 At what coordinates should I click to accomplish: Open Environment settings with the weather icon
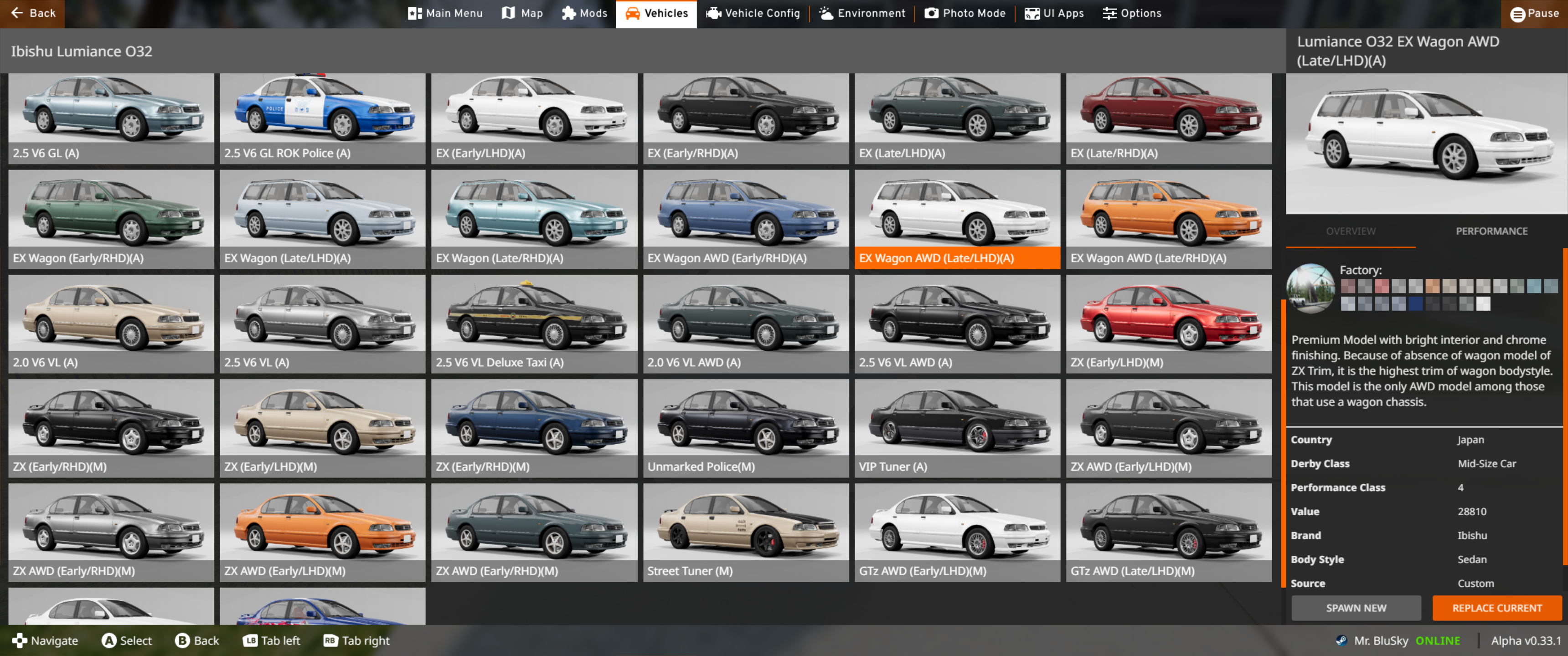[861, 13]
